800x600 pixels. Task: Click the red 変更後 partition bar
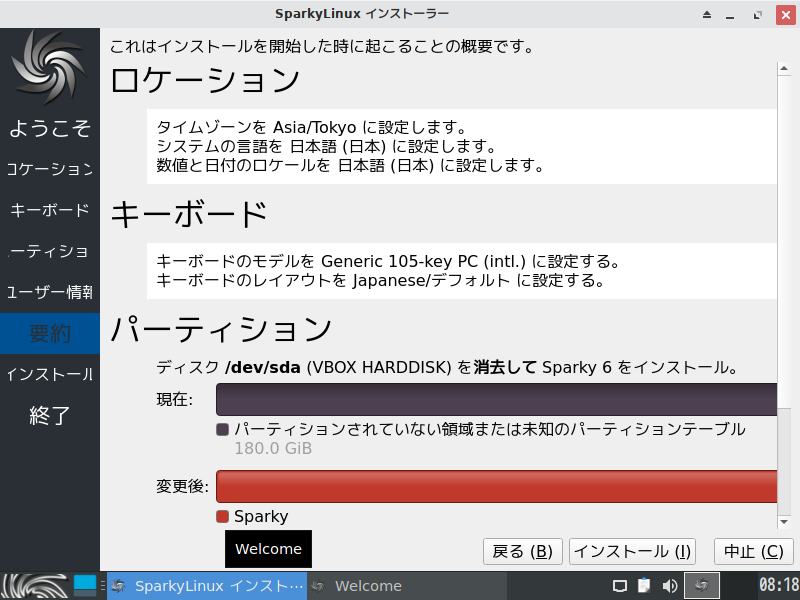(496, 487)
